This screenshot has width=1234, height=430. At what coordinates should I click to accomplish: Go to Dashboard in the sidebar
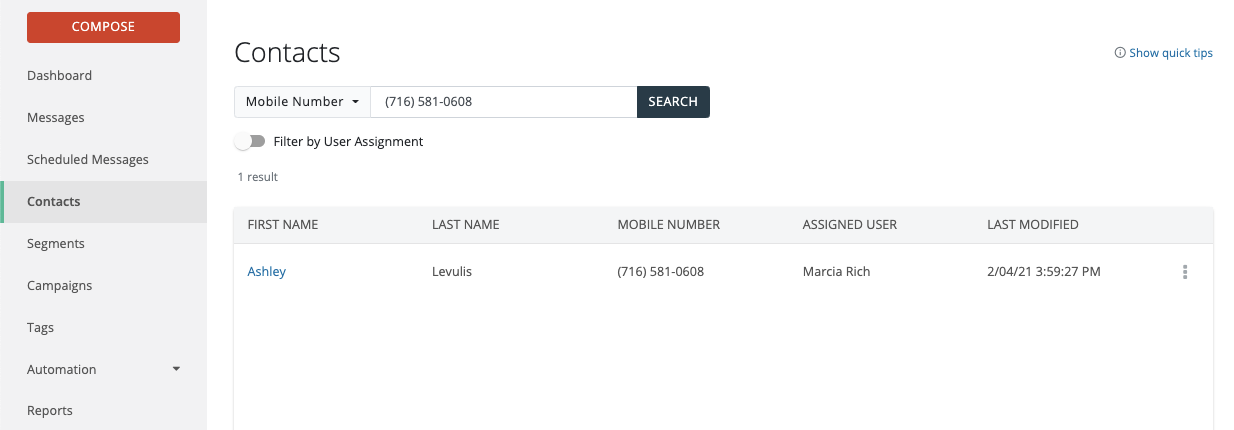(60, 76)
